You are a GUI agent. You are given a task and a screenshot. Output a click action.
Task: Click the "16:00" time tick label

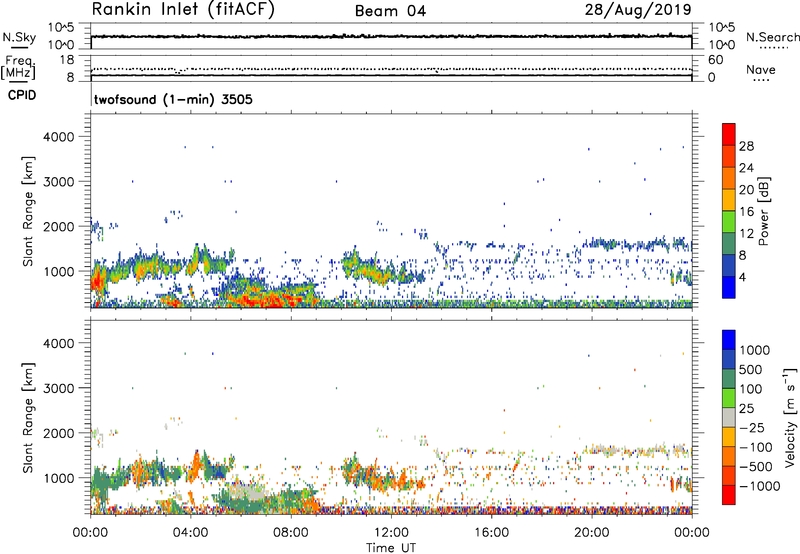point(491,533)
